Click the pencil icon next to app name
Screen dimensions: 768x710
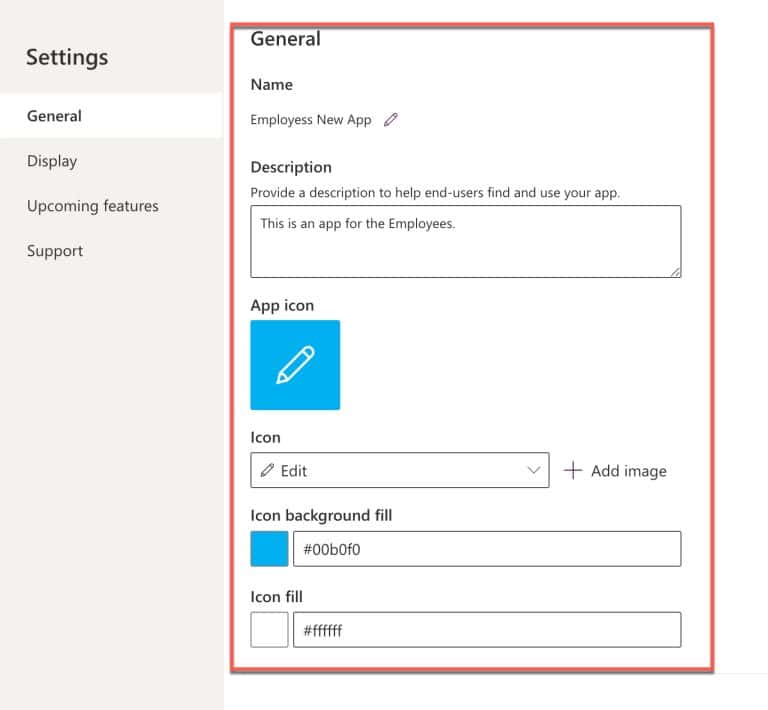[390, 119]
